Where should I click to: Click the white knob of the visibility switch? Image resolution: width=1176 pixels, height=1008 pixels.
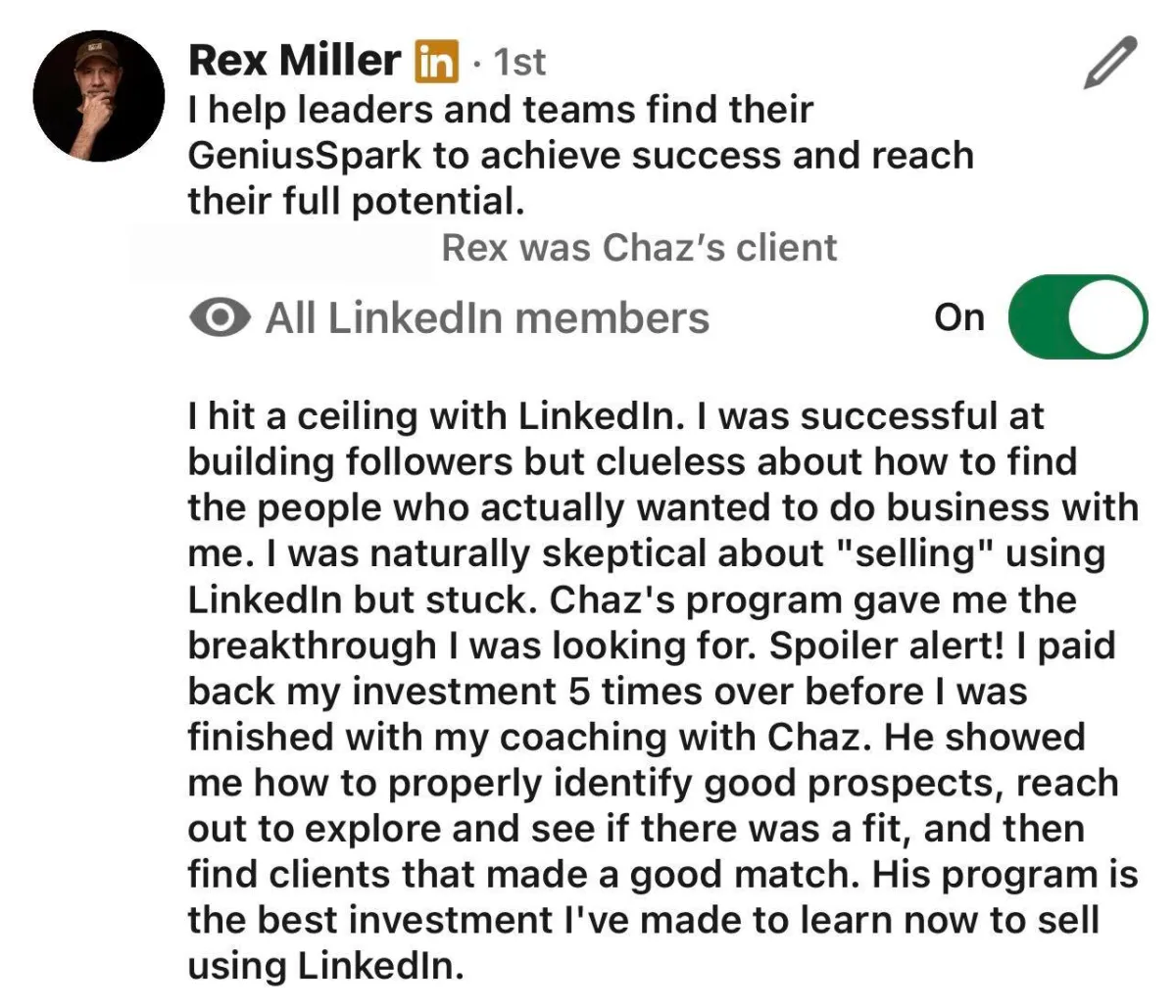coord(1105,317)
